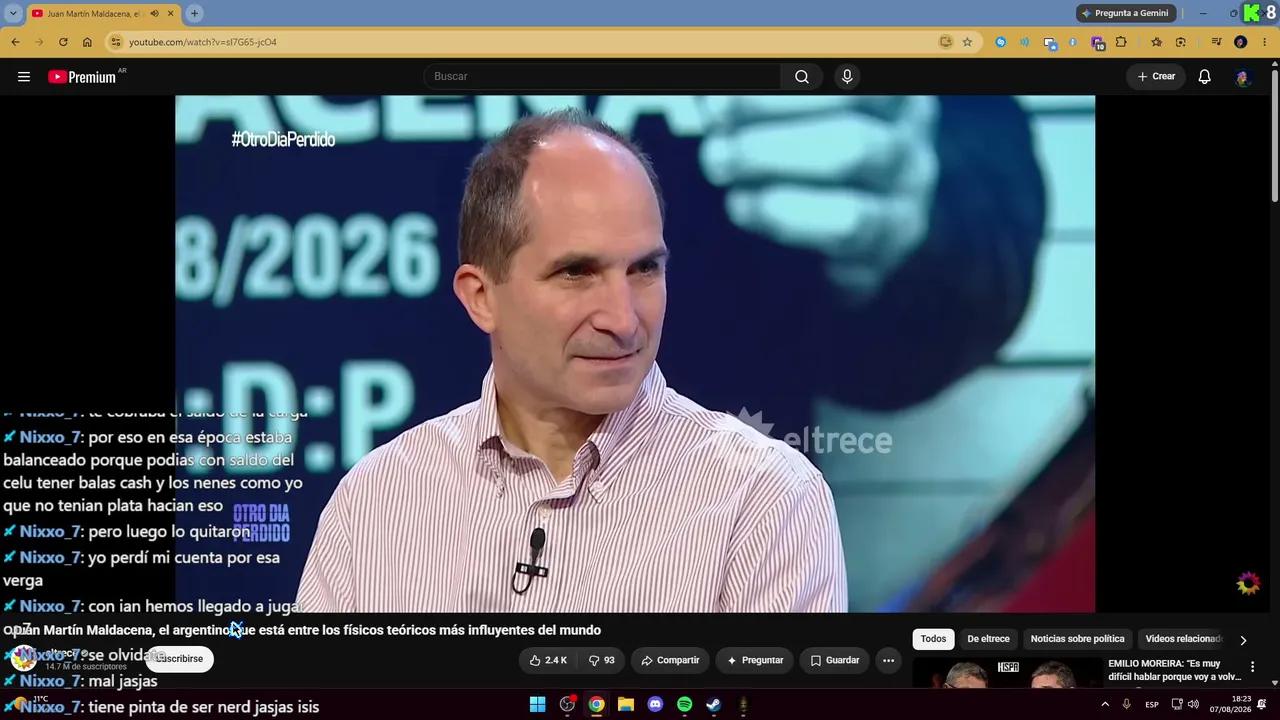The image size is (1280, 720).
Task: Open the YouTube hamburger guide menu
Action: [x=24, y=77]
